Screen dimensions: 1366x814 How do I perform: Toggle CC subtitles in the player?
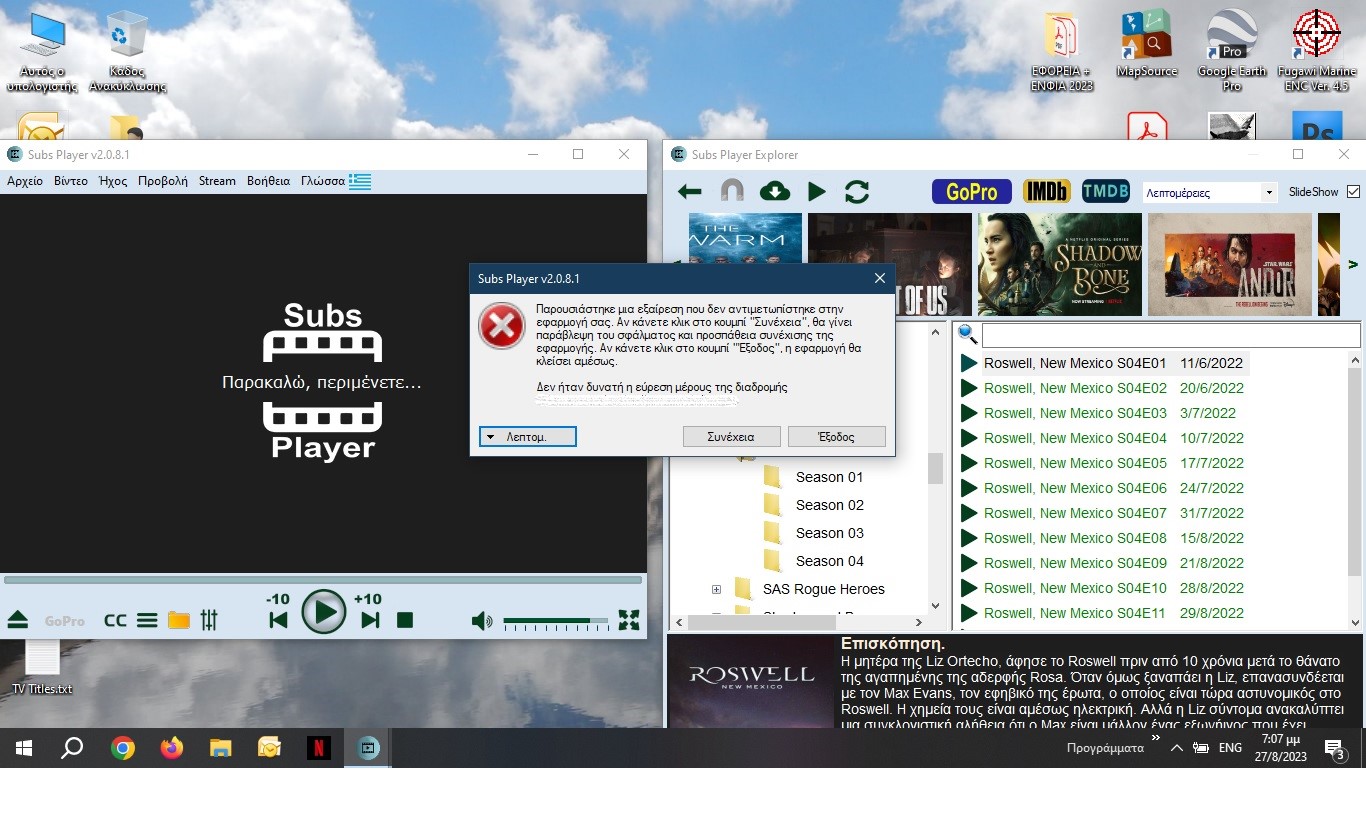click(x=115, y=620)
